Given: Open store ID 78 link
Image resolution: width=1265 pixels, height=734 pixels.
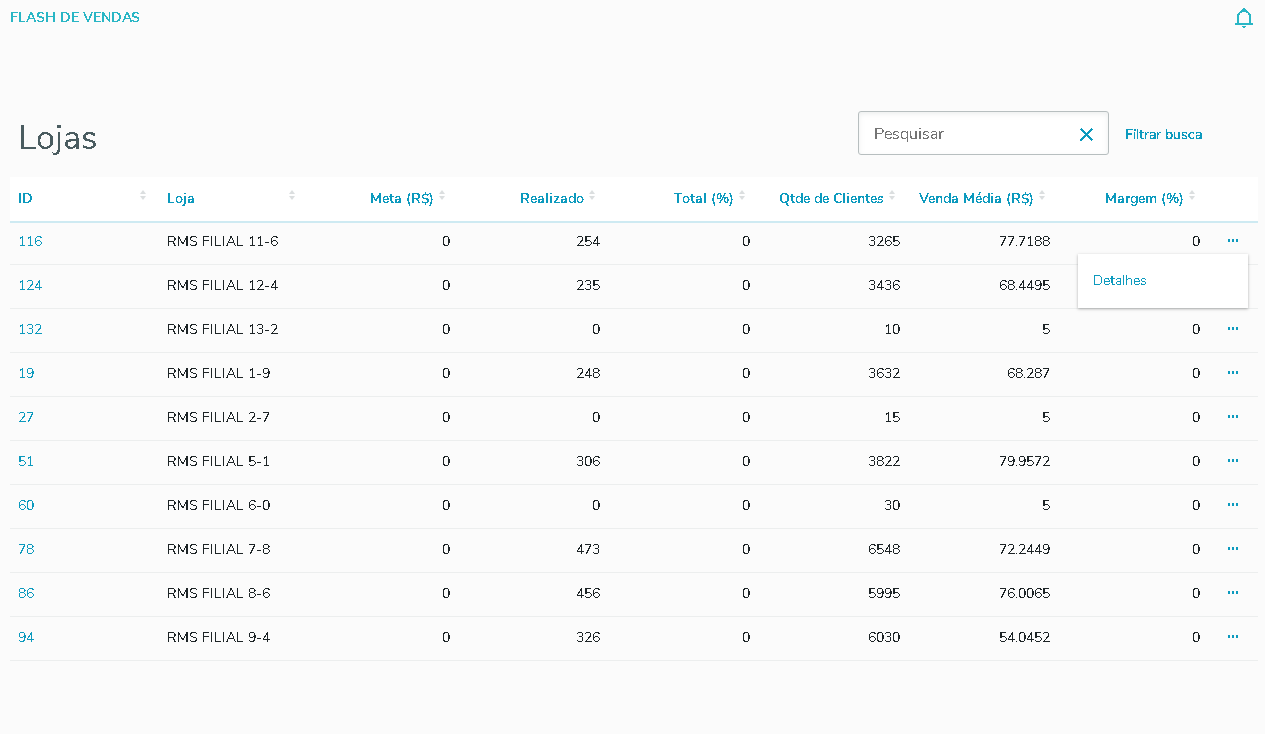Looking at the screenshot, I should pos(26,549).
